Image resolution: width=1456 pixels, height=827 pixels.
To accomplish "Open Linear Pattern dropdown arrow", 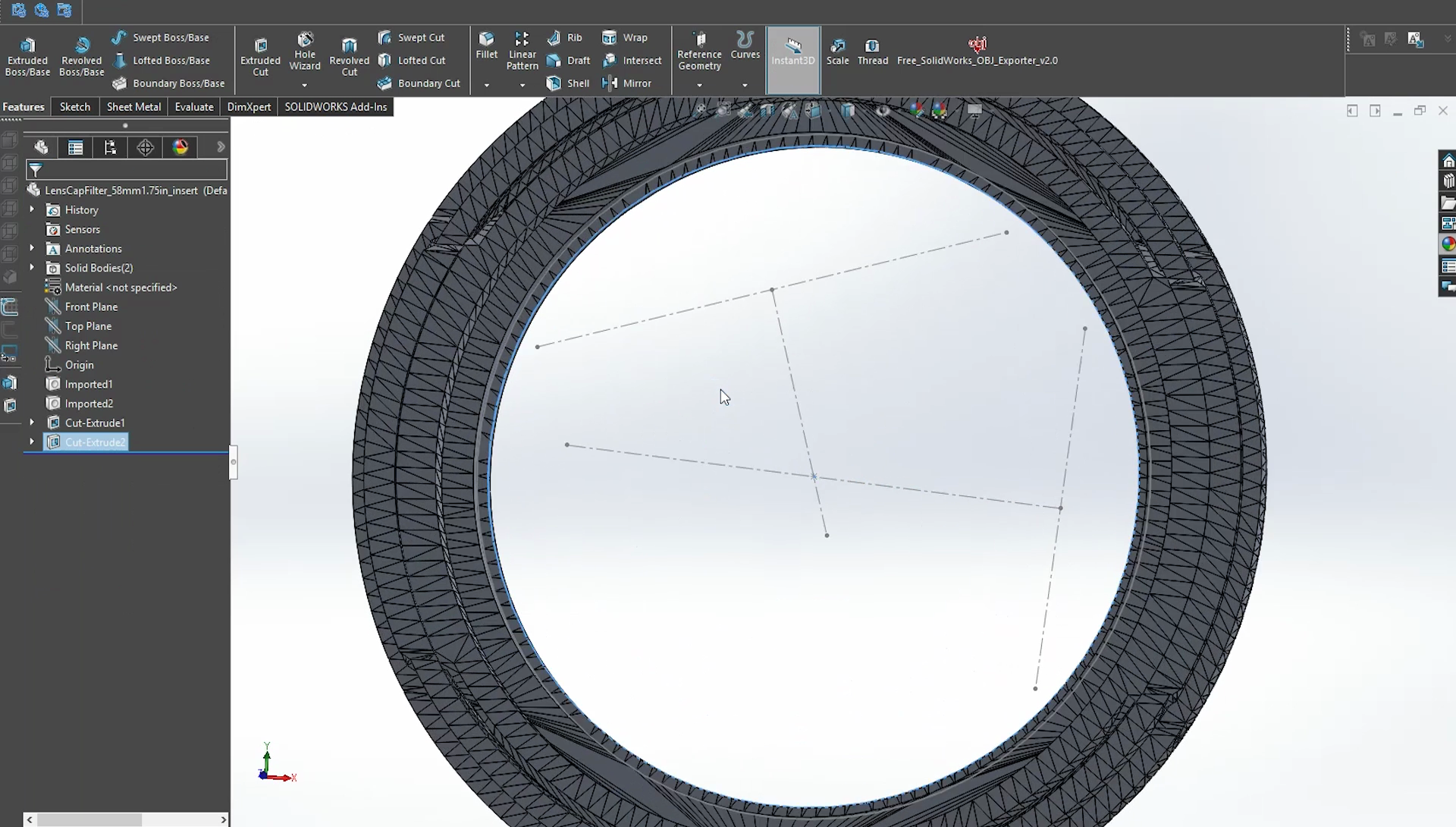I will pos(522,85).
